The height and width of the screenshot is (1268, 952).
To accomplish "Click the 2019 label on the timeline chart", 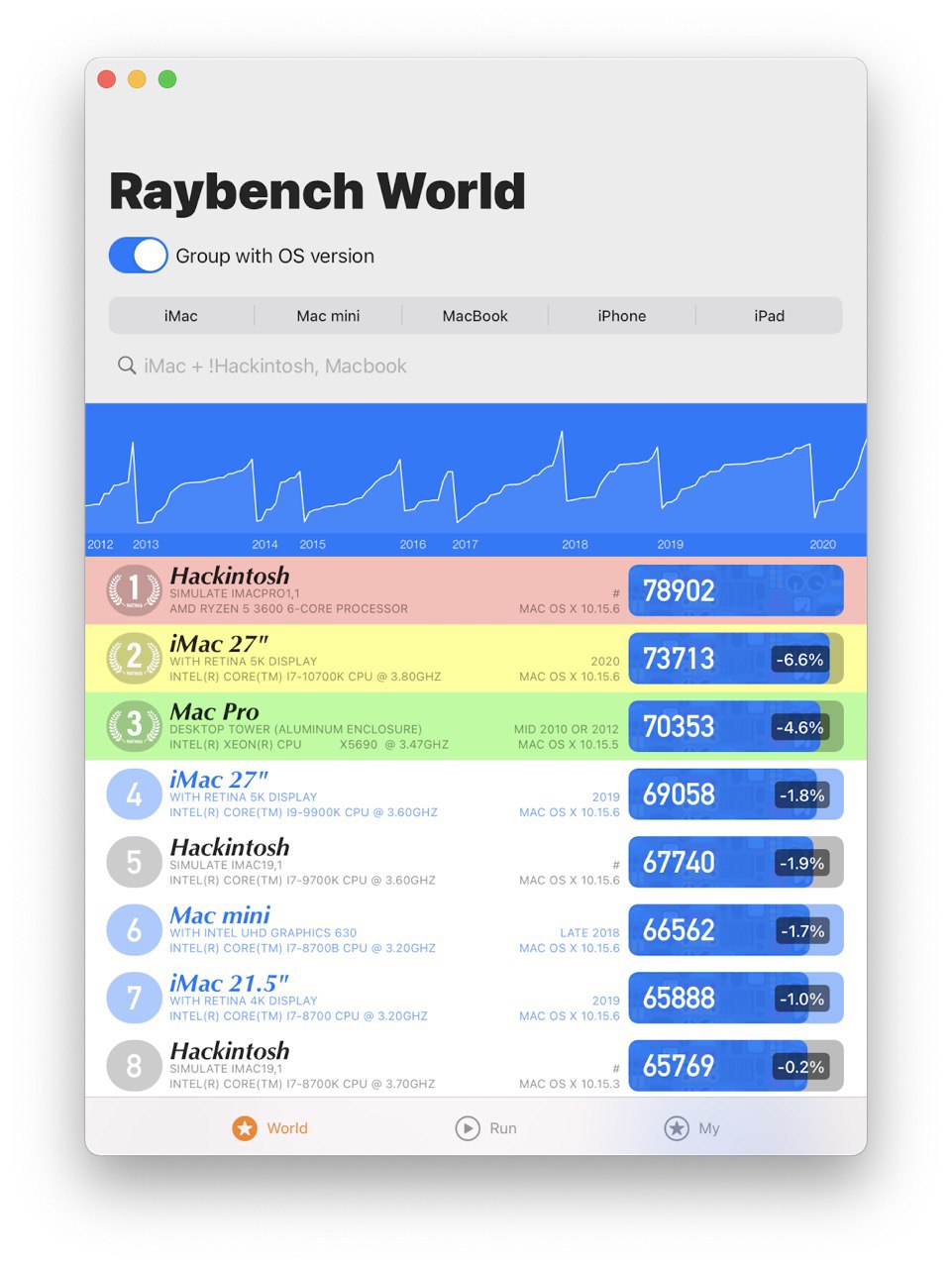I will (x=670, y=545).
